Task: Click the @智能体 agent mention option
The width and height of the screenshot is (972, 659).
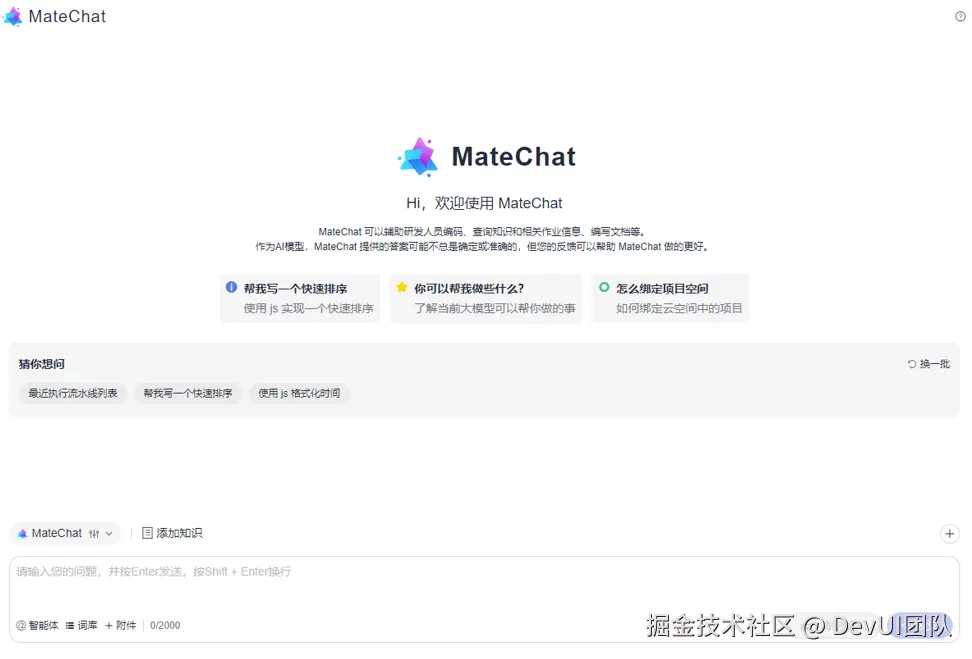Action: pyautogui.click(x=37, y=625)
